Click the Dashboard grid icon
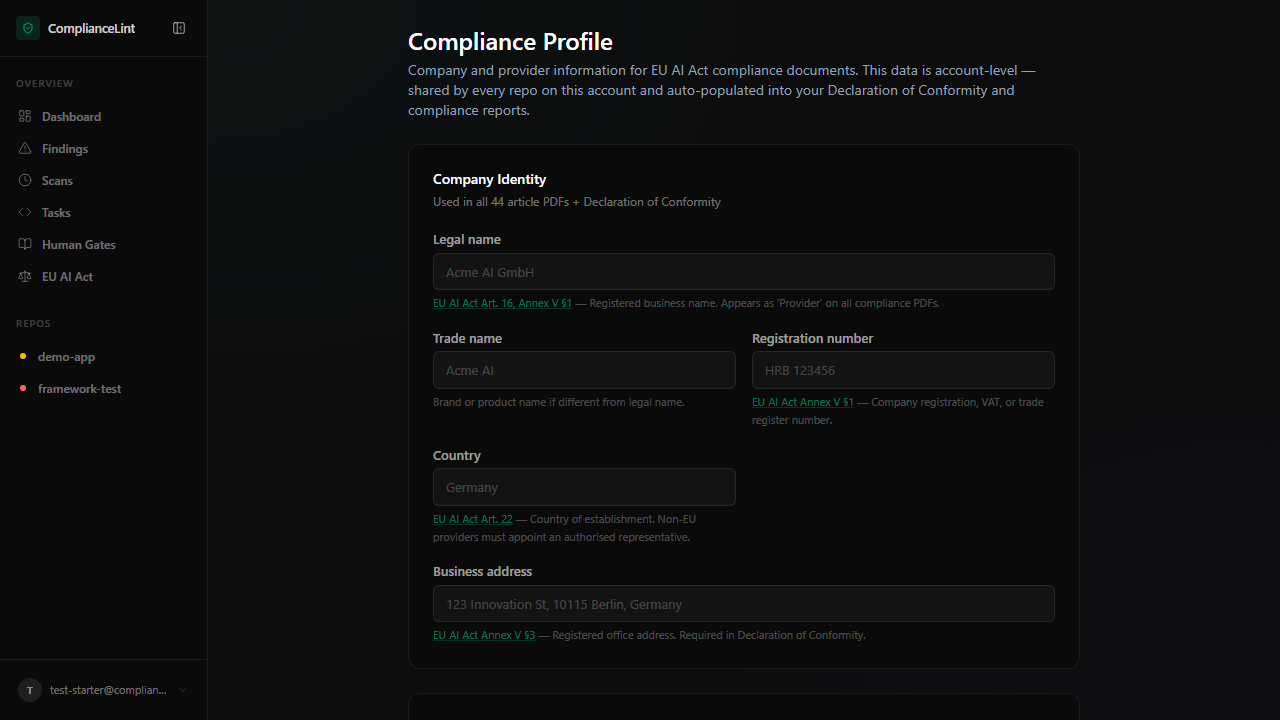1280x720 pixels. coord(25,117)
